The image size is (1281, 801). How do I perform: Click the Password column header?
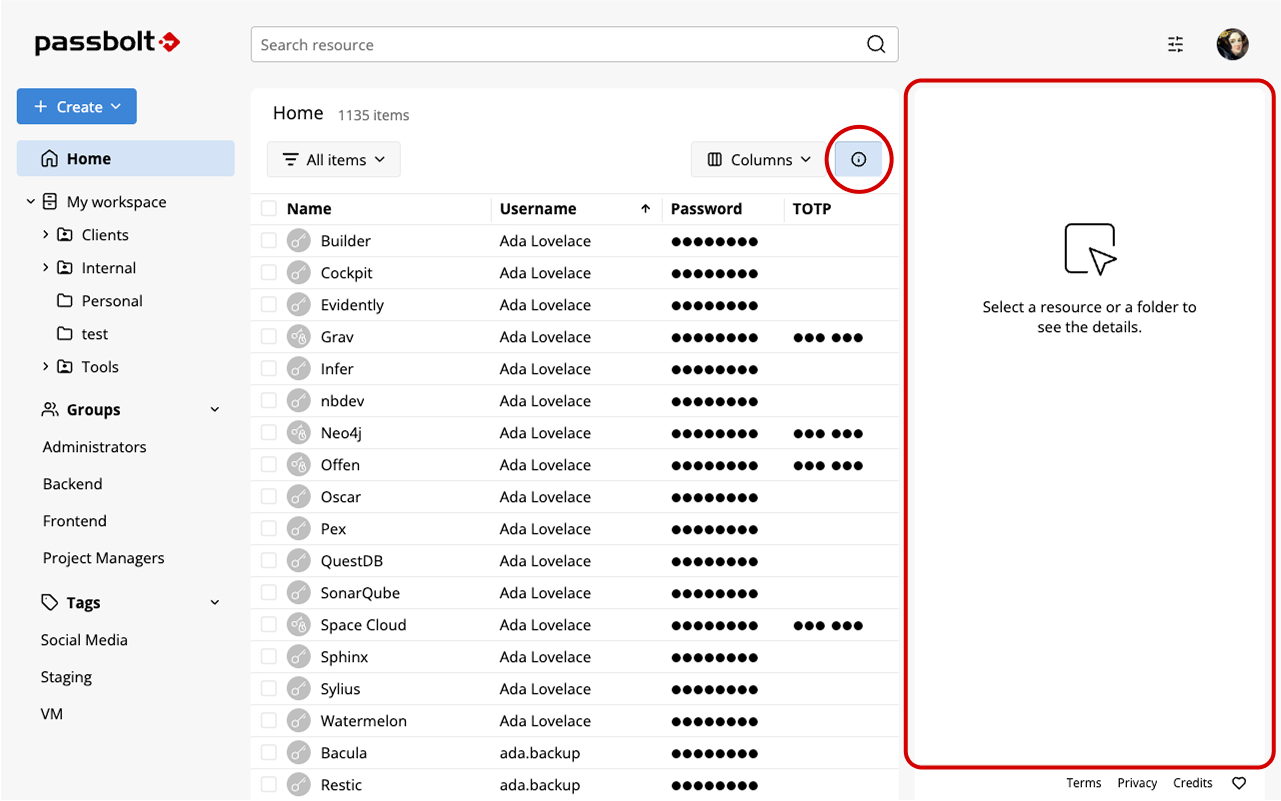pyautogui.click(x=706, y=209)
